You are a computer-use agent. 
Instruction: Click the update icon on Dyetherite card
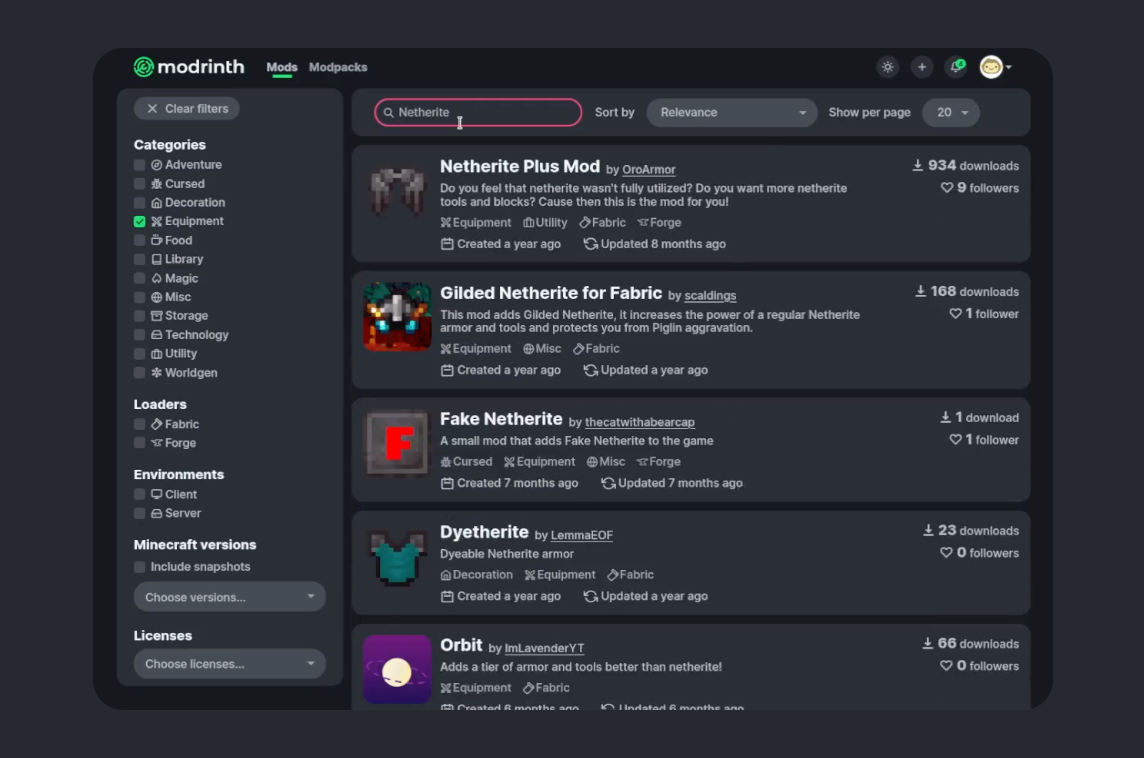coord(590,596)
